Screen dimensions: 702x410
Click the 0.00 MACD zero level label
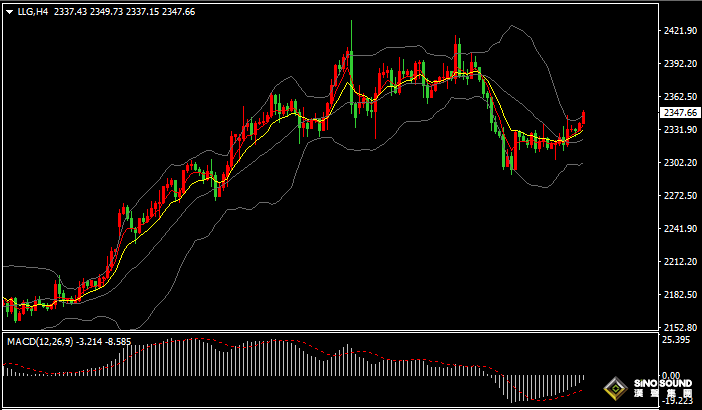674,376
